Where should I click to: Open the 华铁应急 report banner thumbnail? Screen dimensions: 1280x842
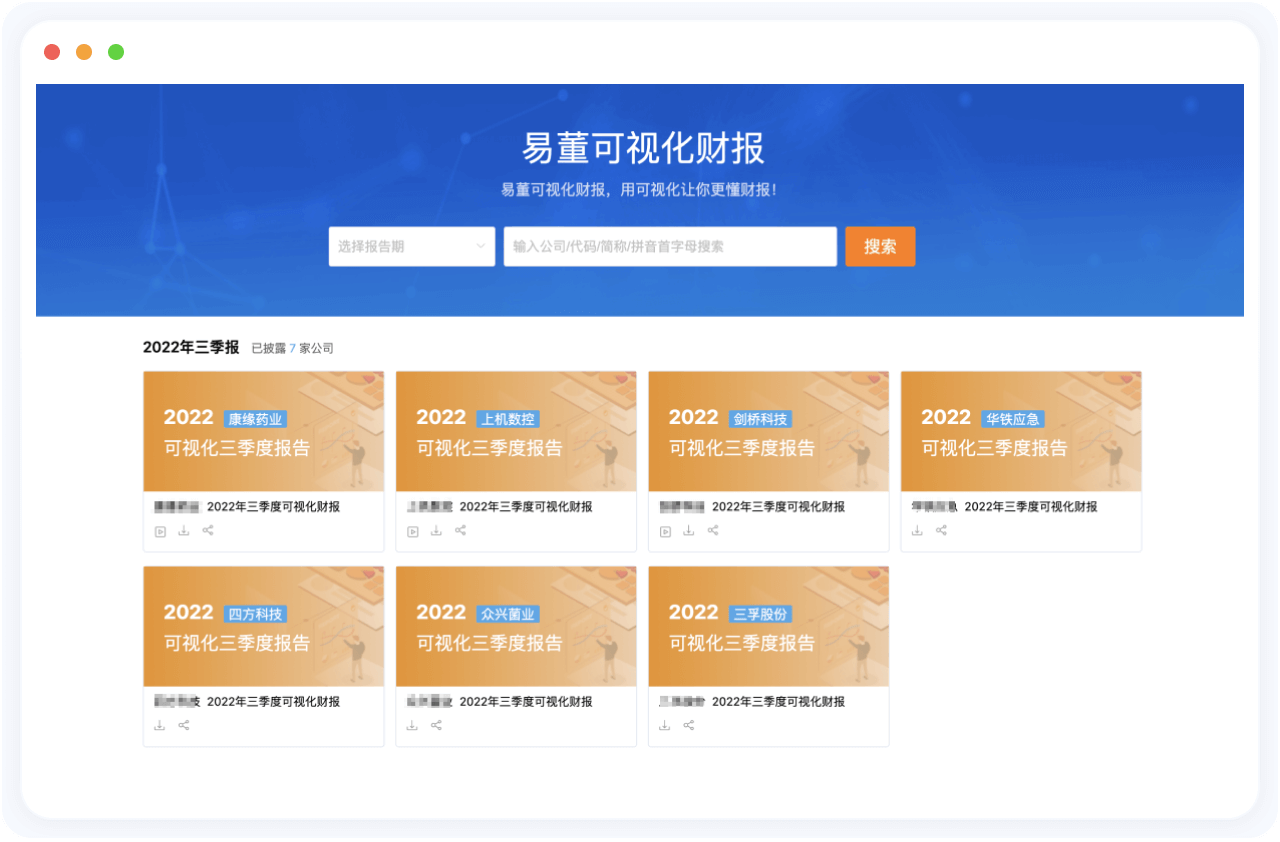coord(1021,431)
